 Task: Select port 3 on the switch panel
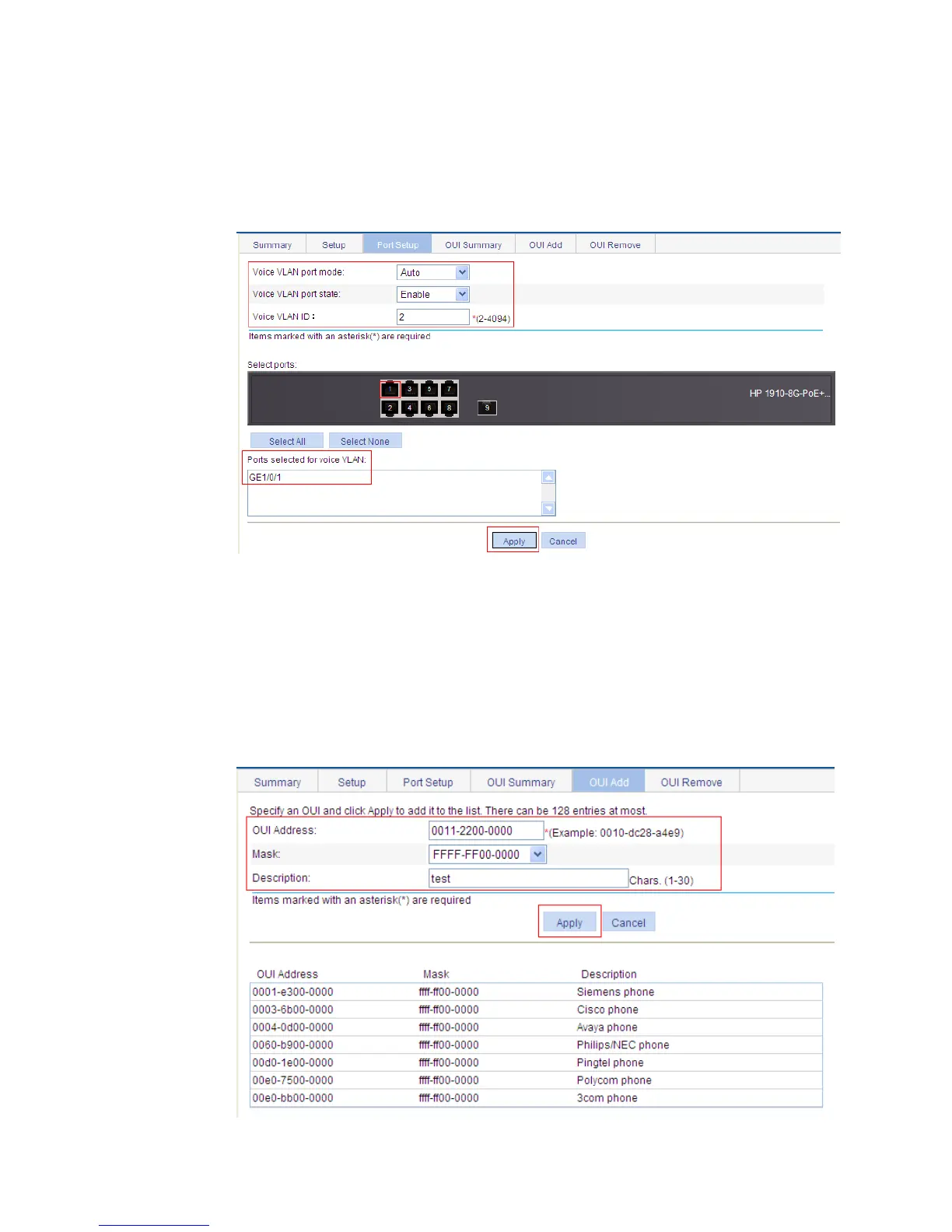tap(410, 389)
